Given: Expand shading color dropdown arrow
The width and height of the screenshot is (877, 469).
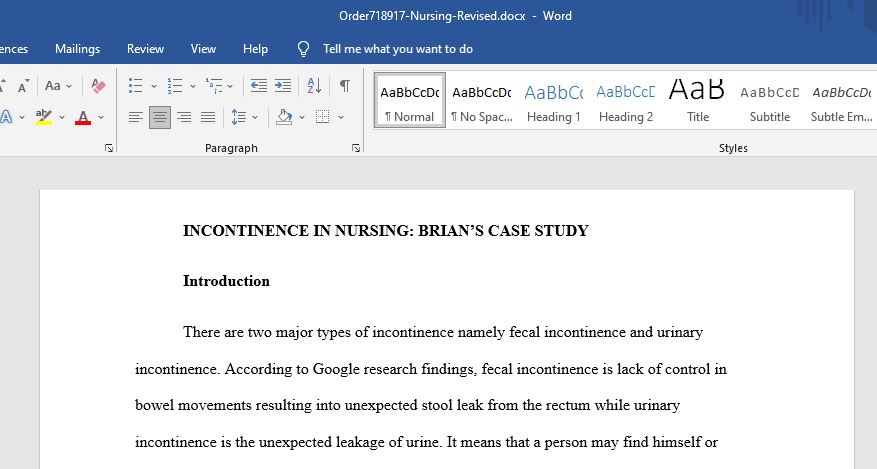Looking at the screenshot, I should pos(301,117).
